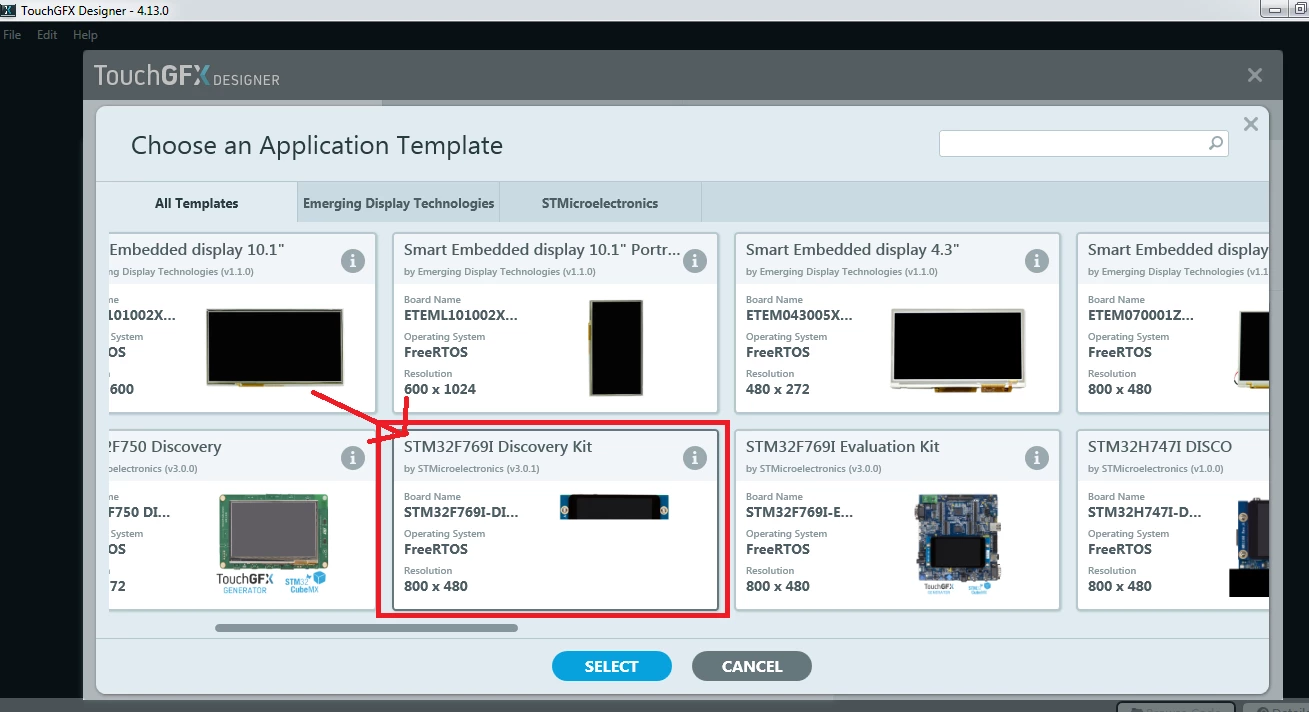Select the STM32H747I DISCO template title

pyautogui.click(x=1160, y=446)
